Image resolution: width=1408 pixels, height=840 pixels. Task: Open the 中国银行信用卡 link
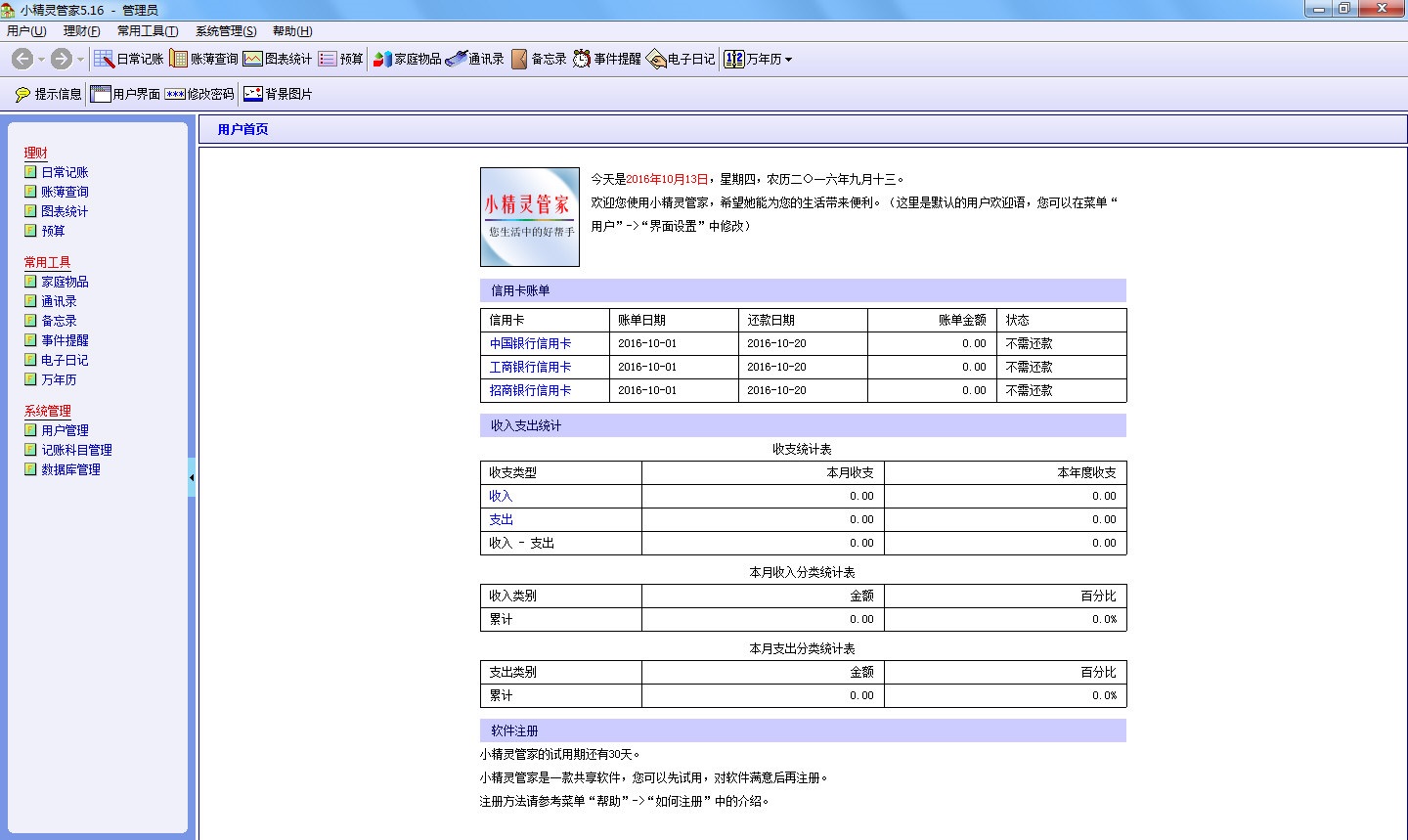530,343
